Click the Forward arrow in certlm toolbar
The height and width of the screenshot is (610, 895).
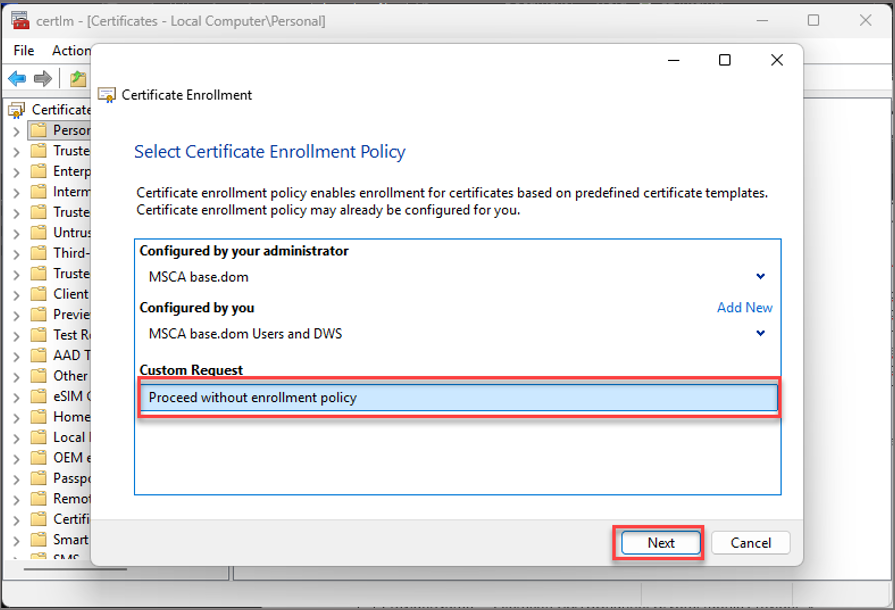(x=43, y=78)
